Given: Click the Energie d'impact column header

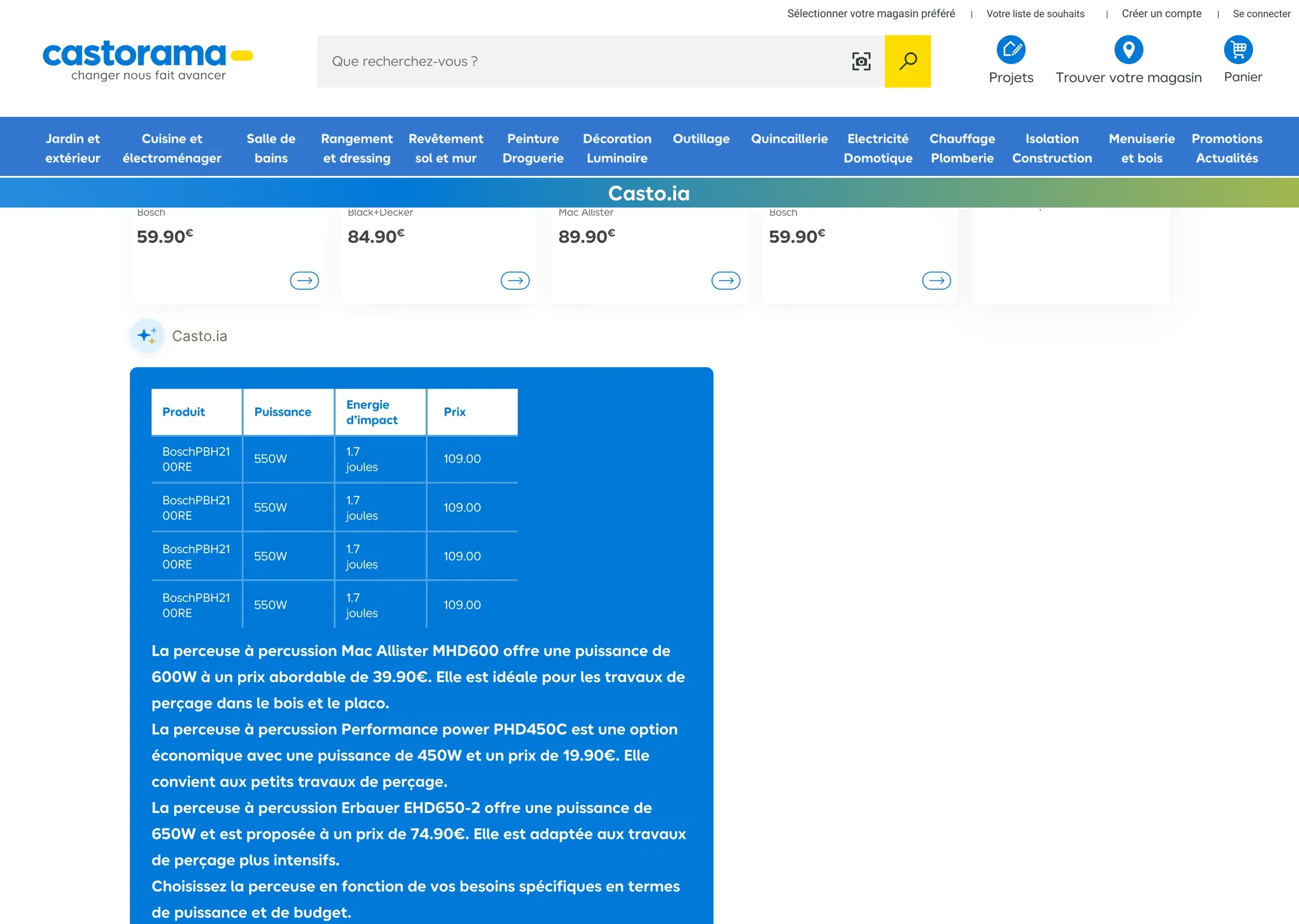Looking at the screenshot, I should [x=380, y=412].
